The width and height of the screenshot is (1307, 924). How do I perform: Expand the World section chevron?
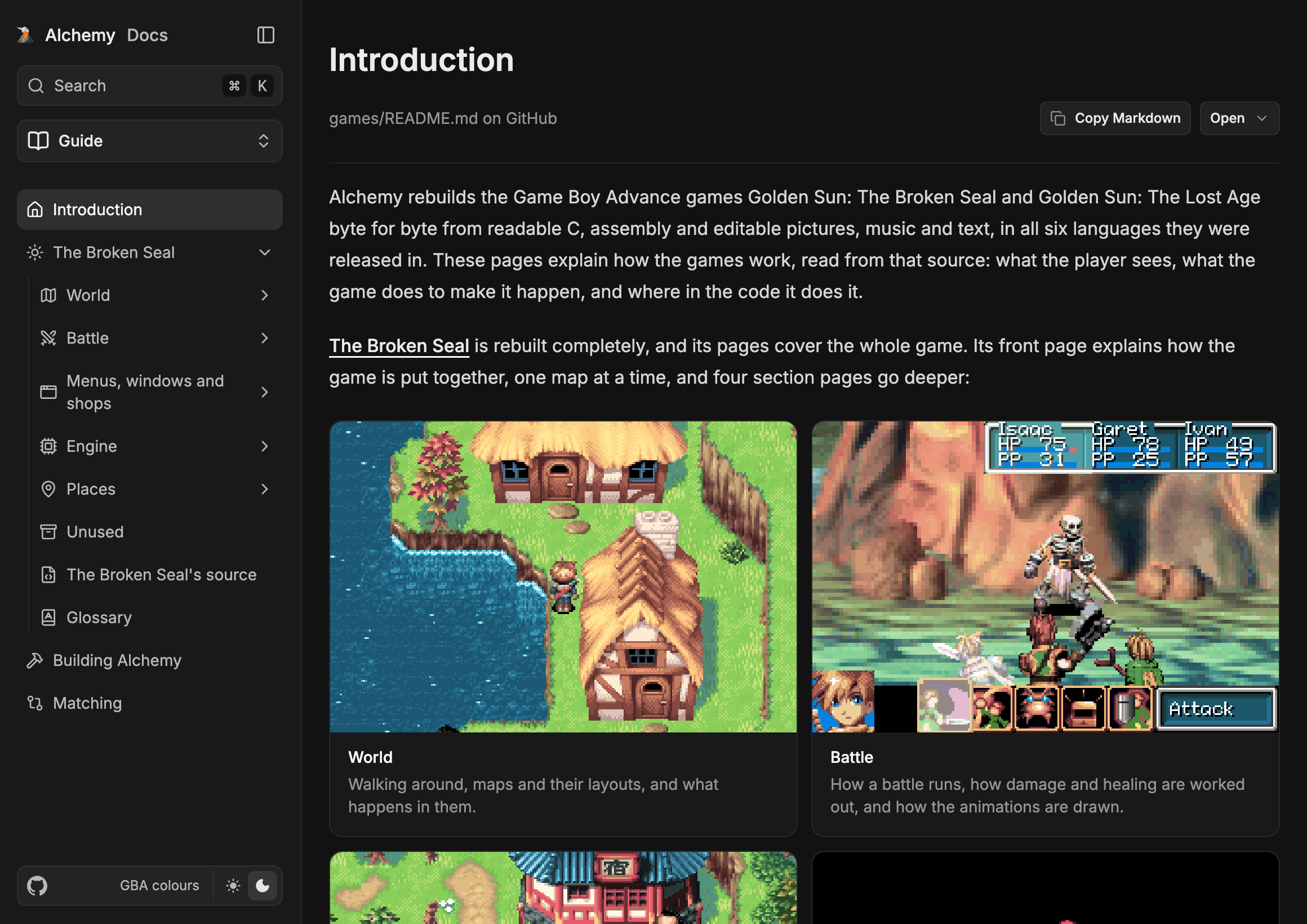point(265,295)
